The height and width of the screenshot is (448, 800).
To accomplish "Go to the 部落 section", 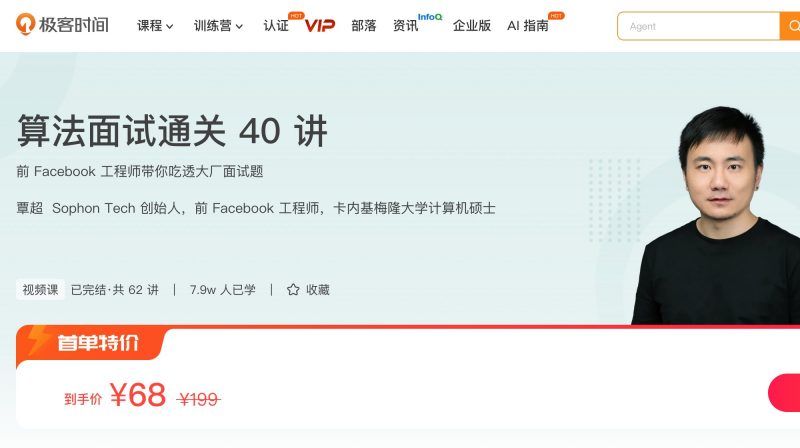I will [x=364, y=26].
